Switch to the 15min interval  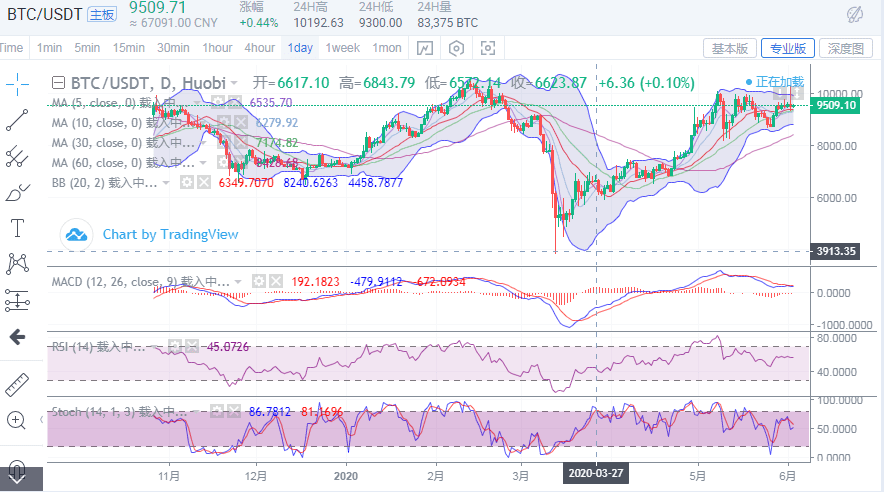[x=129, y=48]
